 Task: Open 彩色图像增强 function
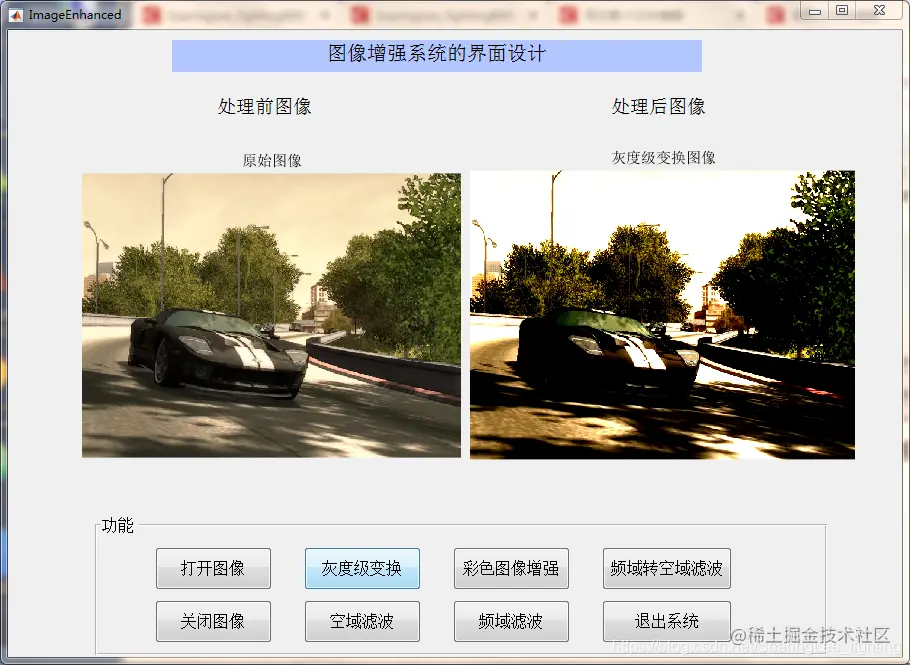[511, 568]
